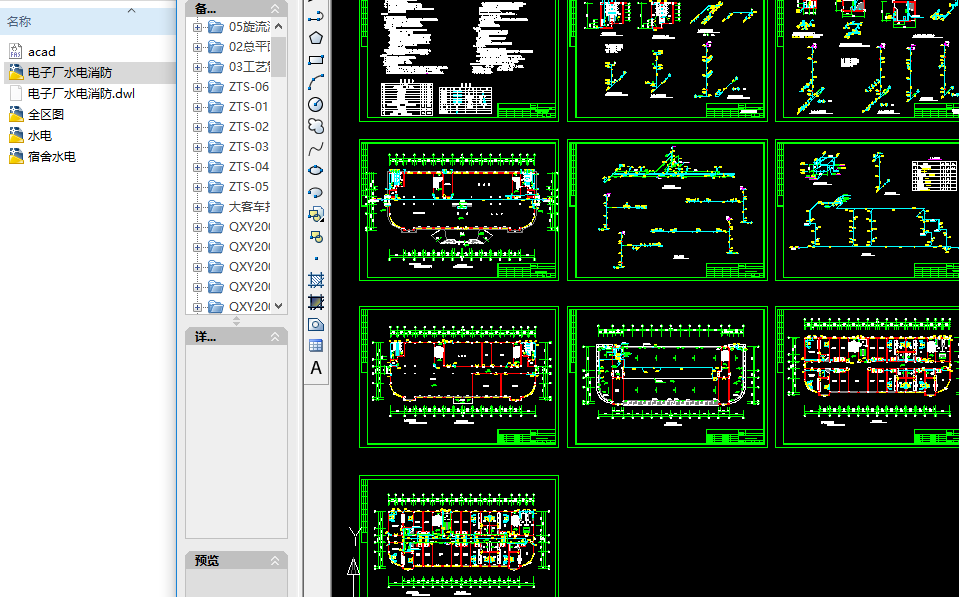Open the Hatch tool
Screen dimensions: 959x597
pos(316,280)
